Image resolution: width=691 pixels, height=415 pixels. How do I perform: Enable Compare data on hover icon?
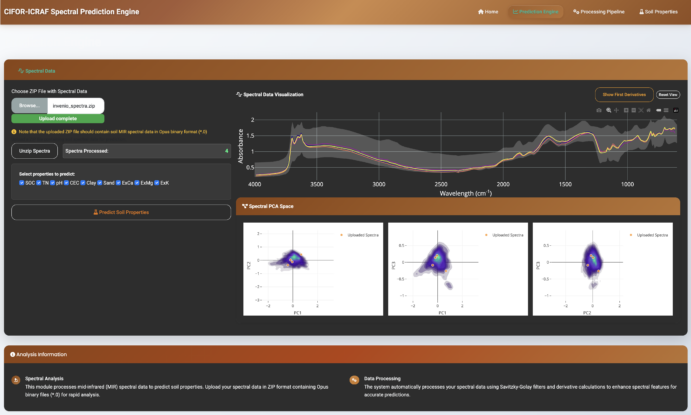coord(666,110)
